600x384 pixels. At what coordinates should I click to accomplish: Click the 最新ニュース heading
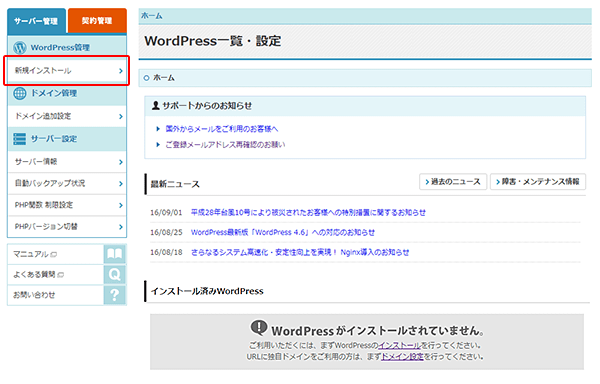click(175, 184)
